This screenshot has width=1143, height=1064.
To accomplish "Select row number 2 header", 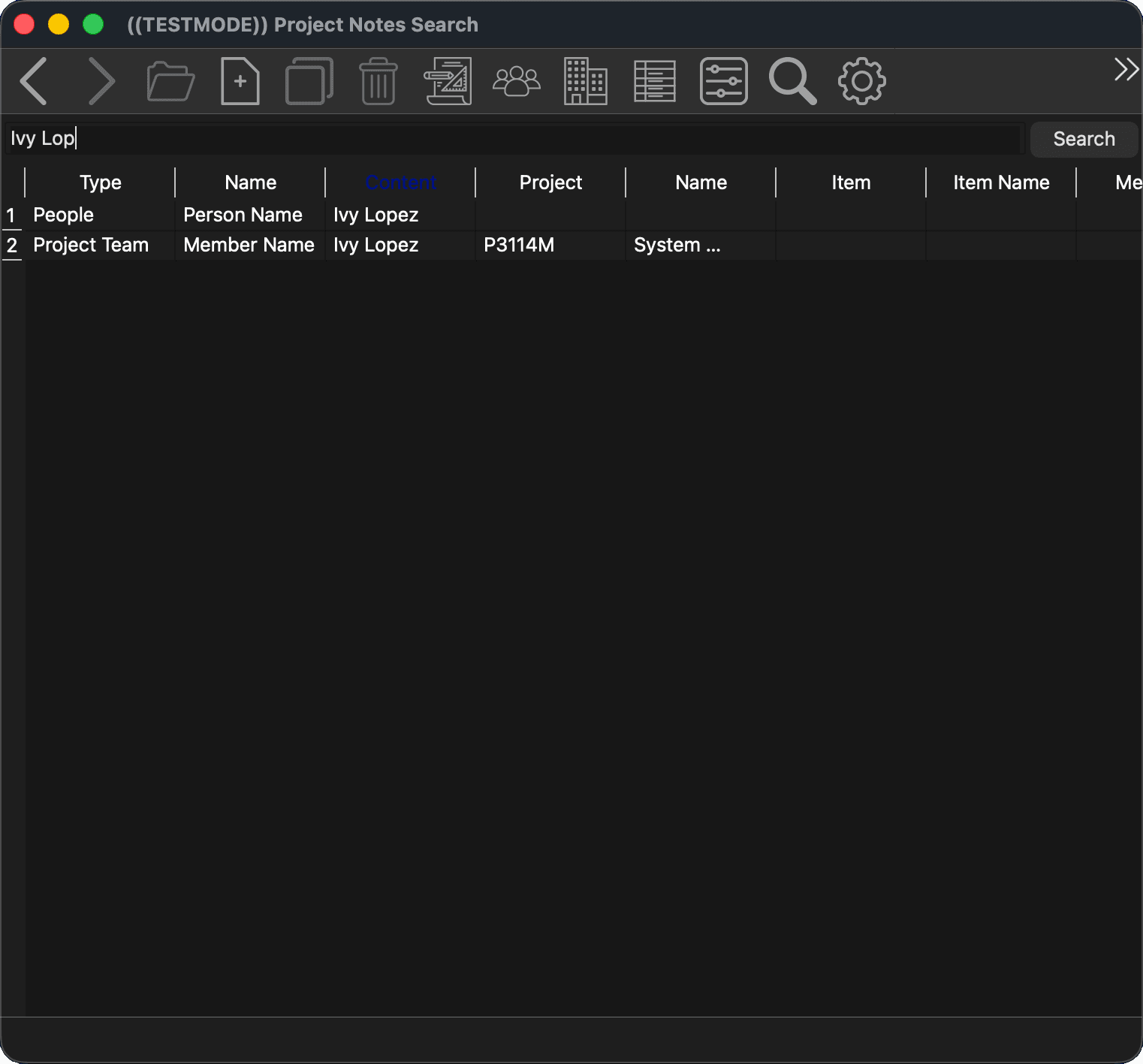I will pyautogui.click(x=12, y=246).
